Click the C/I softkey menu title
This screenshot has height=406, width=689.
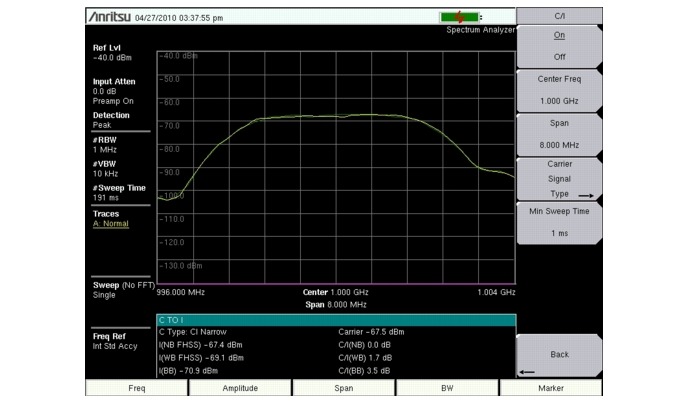[x=559, y=16]
